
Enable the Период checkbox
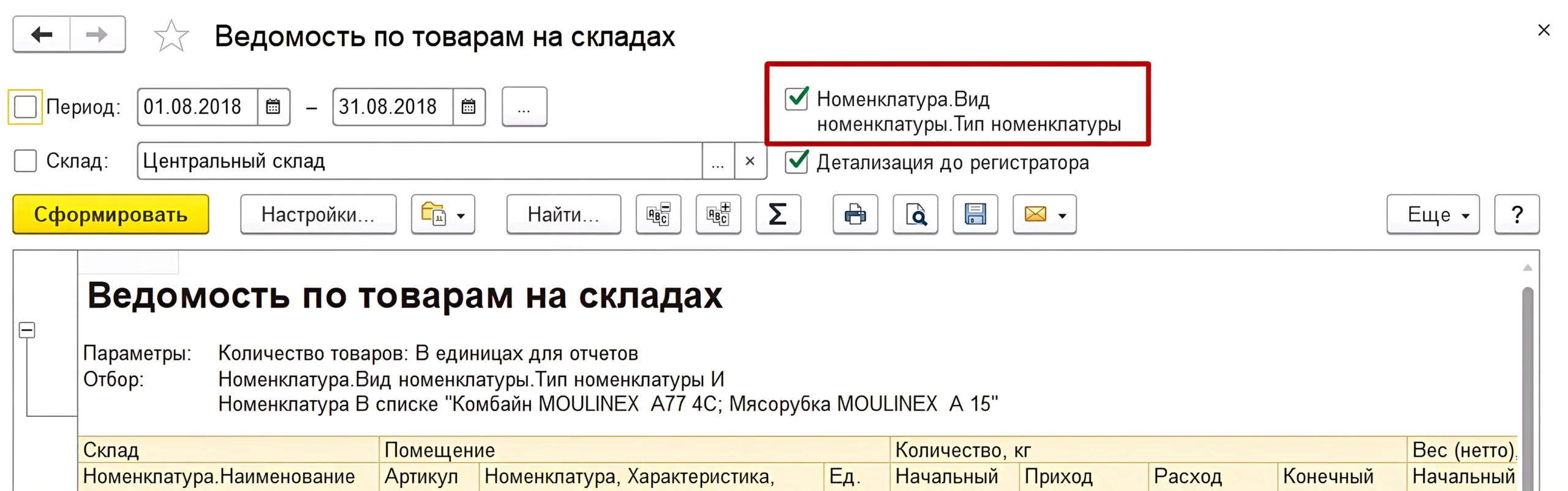pyautogui.click(x=25, y=107)
